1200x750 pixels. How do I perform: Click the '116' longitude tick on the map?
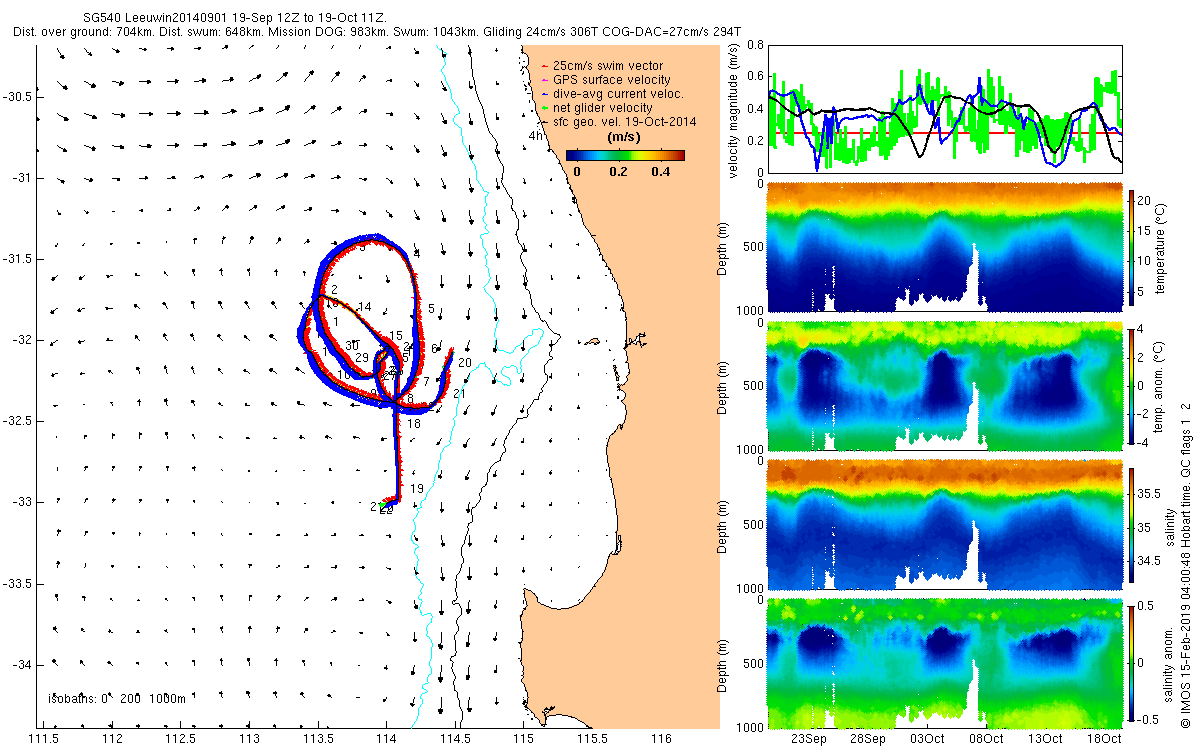tap(661, 738)
